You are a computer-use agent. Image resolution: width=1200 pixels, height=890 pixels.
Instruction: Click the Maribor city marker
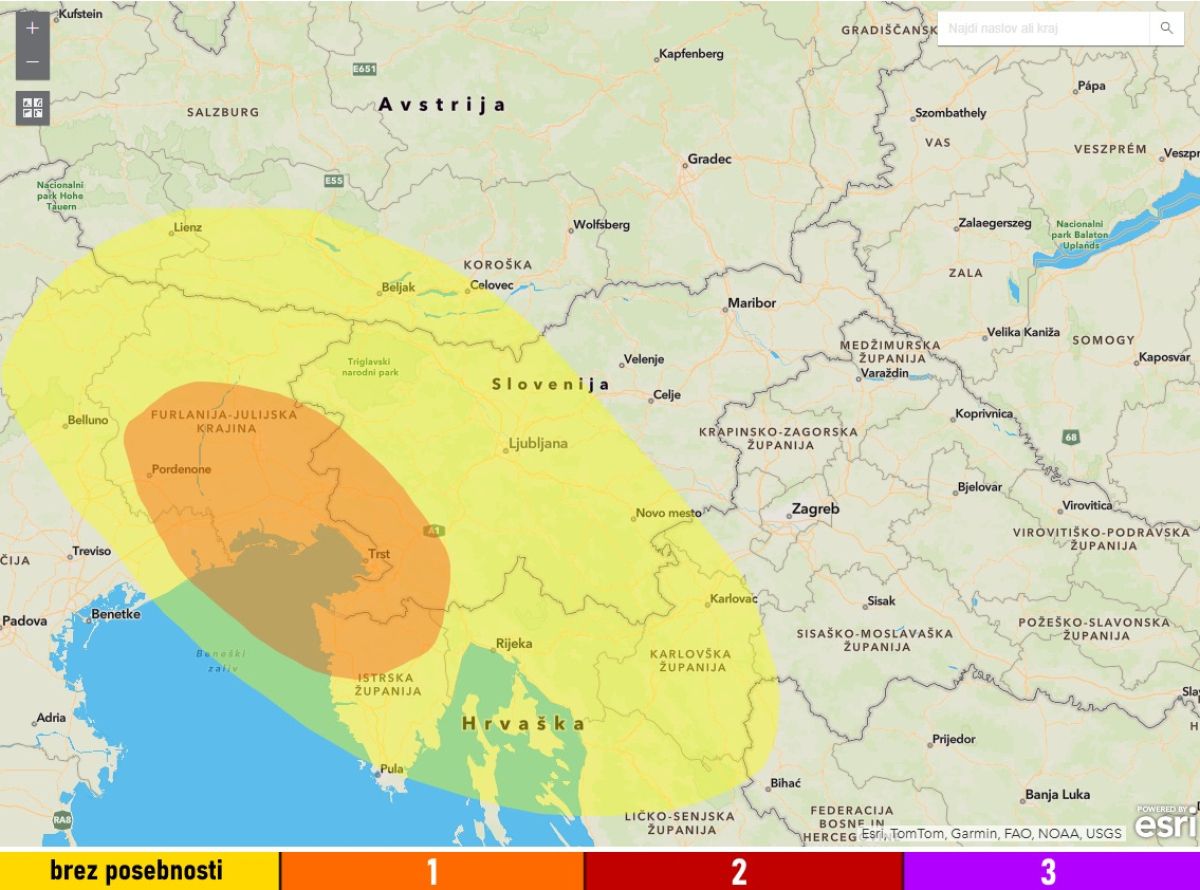tap(725, 308)
